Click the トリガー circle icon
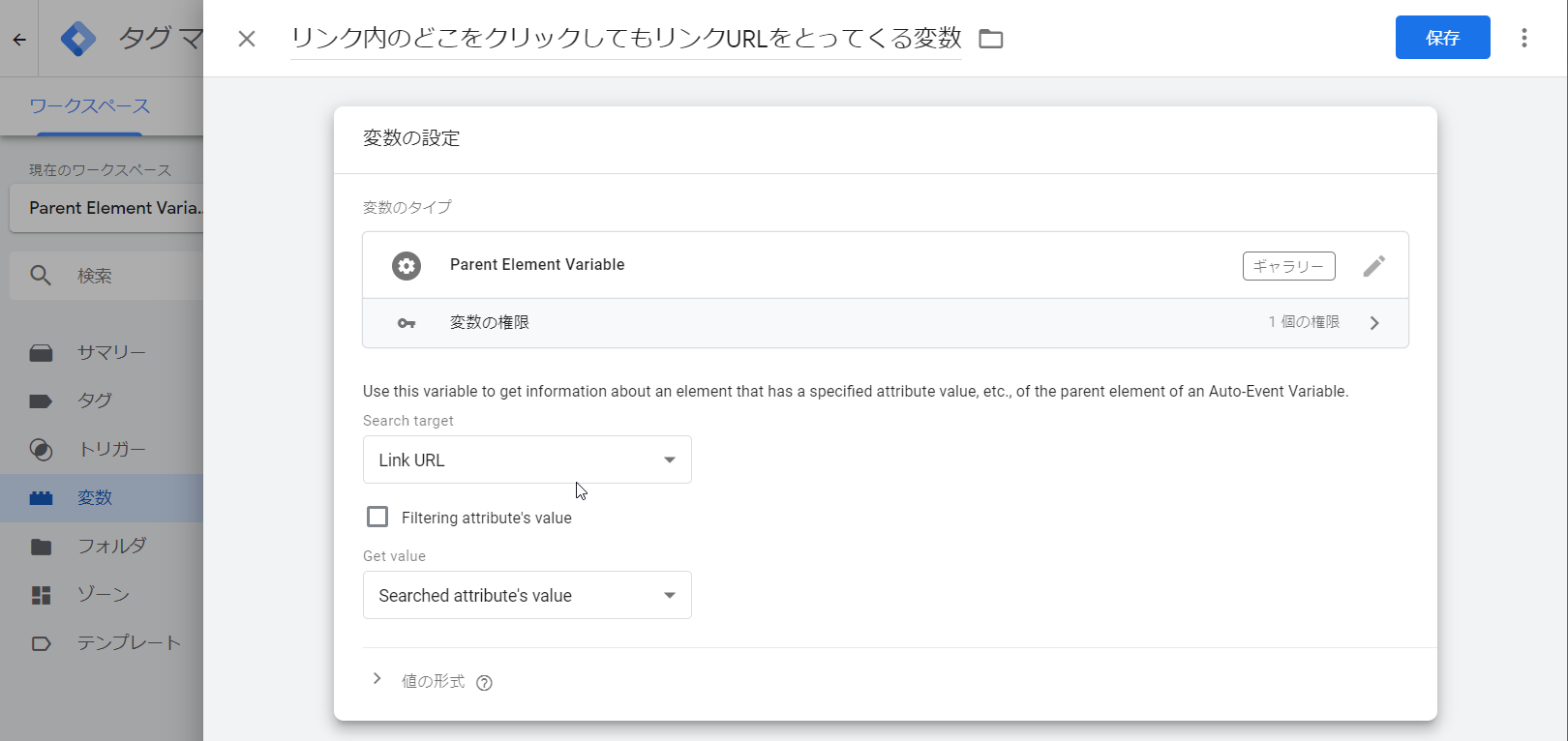The image size is (1568, 741). point(41,450)
